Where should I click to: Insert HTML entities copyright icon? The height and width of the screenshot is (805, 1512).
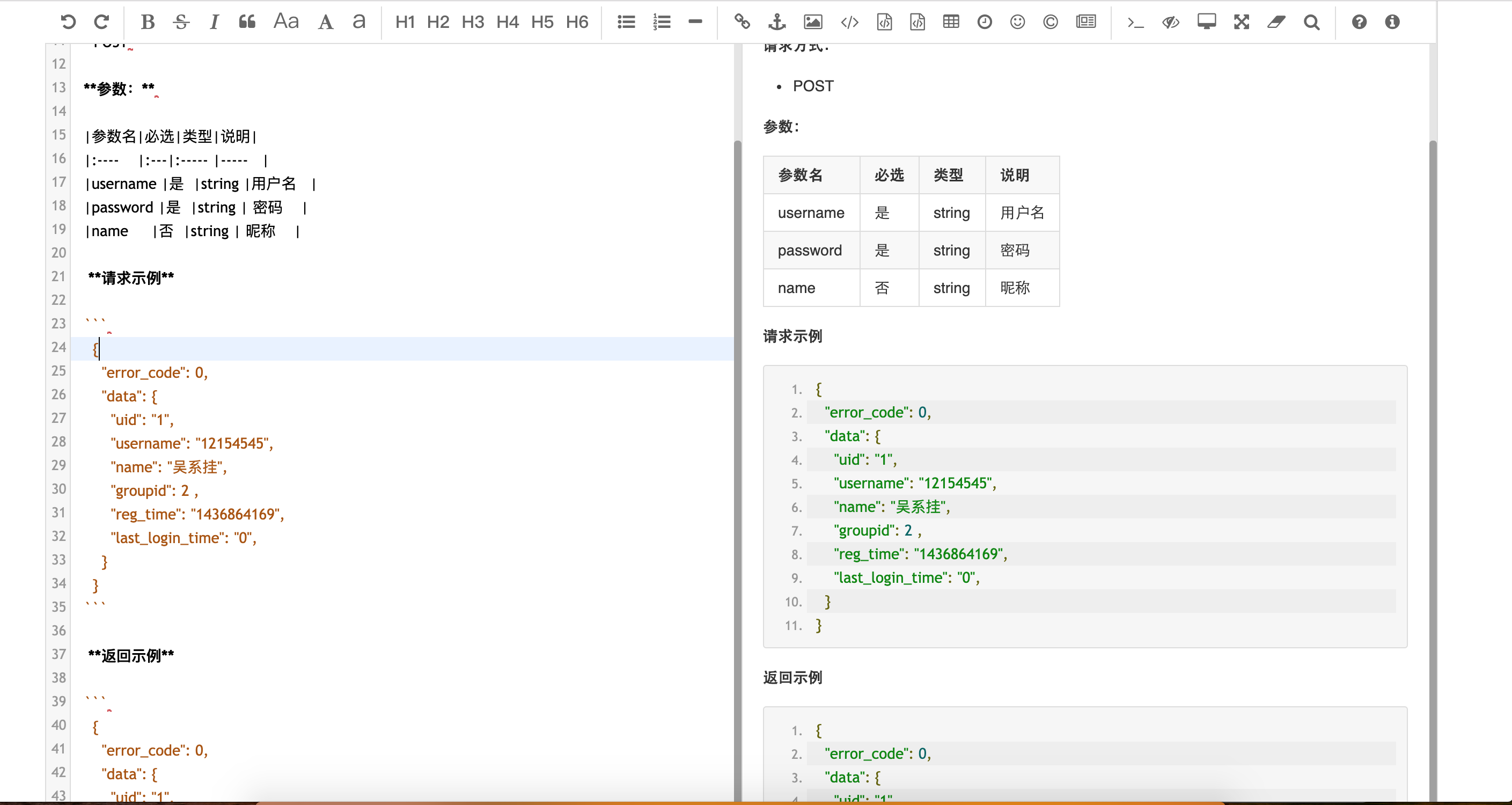(x=1050, y=23)
